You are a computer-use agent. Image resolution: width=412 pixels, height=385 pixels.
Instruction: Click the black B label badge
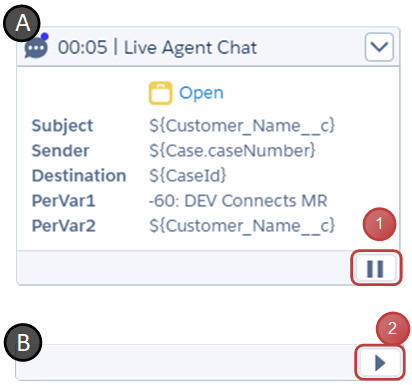pyautogui.click(x=23, y=342)
